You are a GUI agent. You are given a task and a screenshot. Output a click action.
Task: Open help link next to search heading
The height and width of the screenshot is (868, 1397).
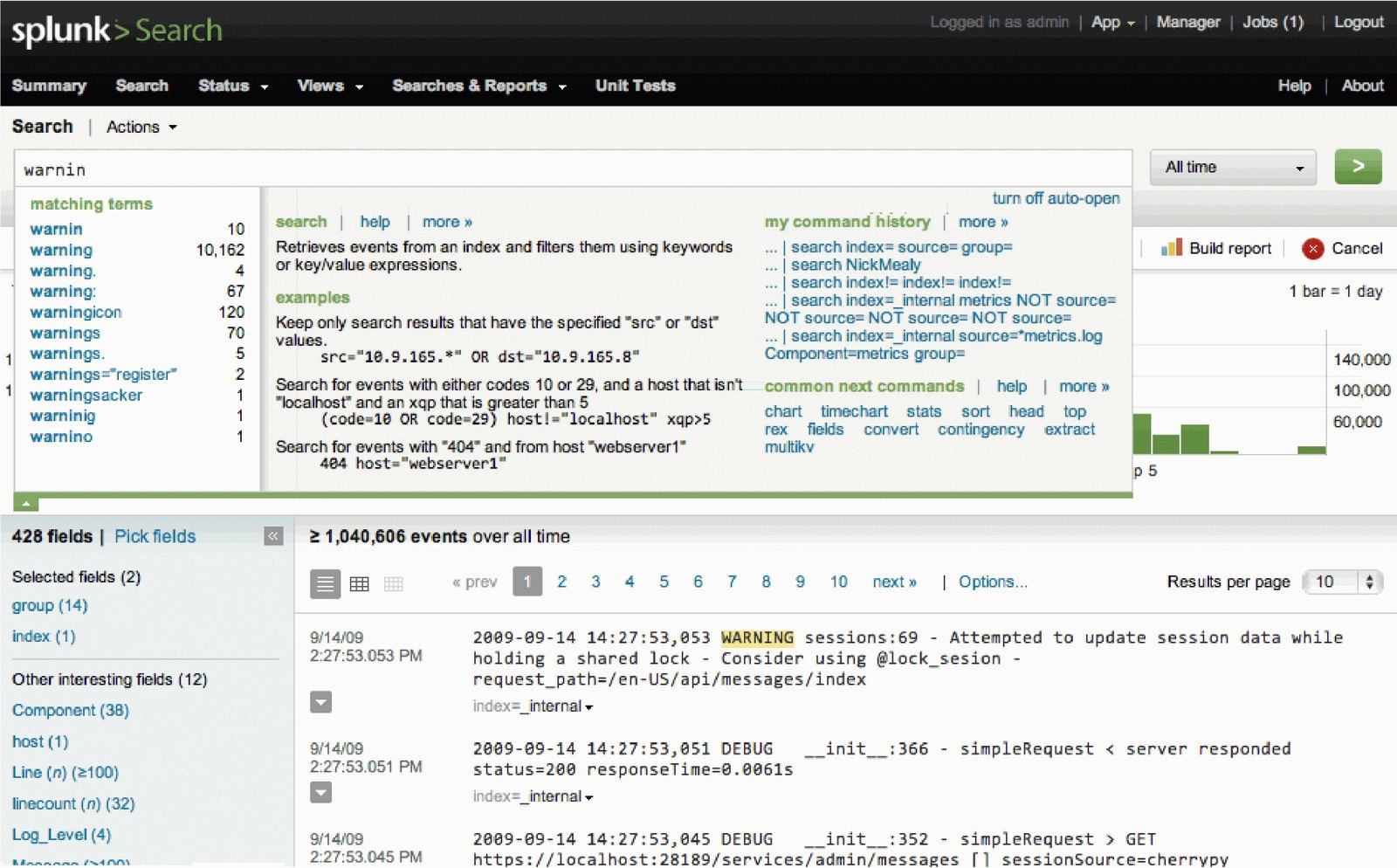click(375, 222)
